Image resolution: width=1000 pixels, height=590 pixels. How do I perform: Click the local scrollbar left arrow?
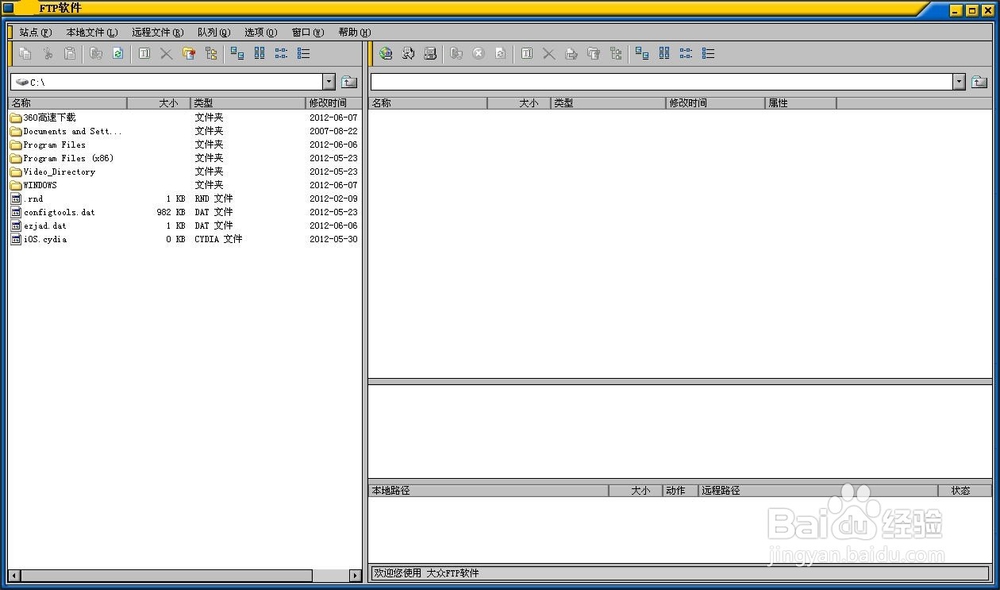click(x=15, y=575)
